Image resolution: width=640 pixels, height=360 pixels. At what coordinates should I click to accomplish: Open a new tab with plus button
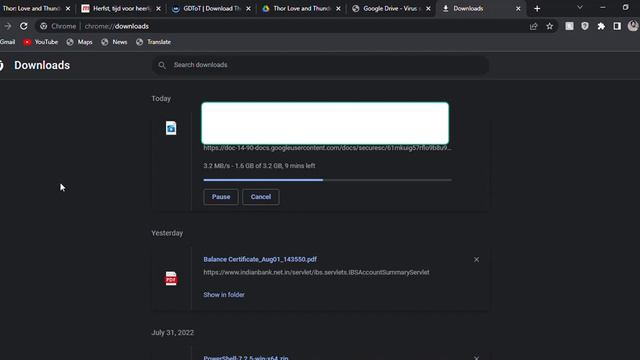pyautogui.click(x=537, y=9)
